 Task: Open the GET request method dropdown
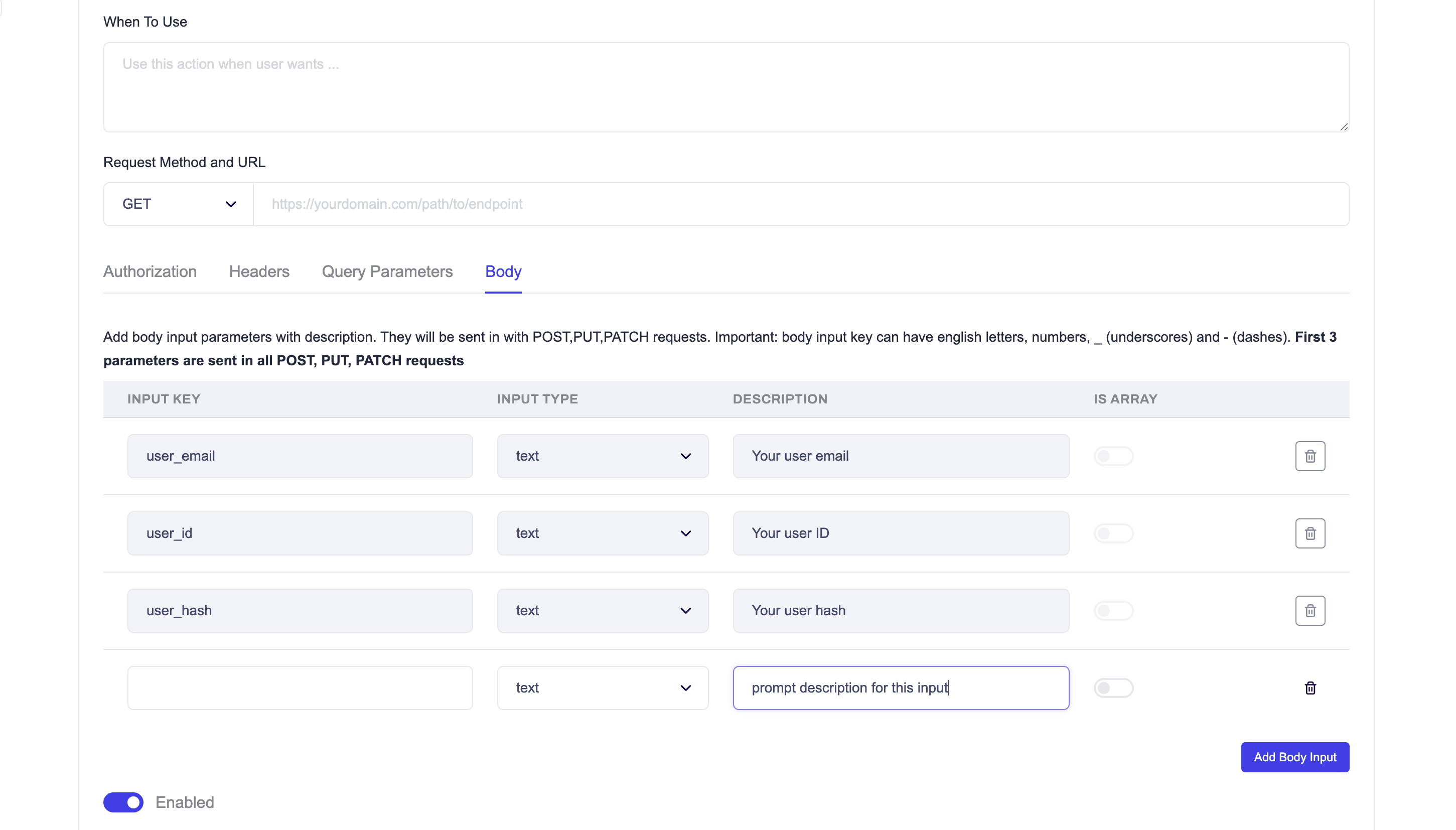tap(177, 204)
